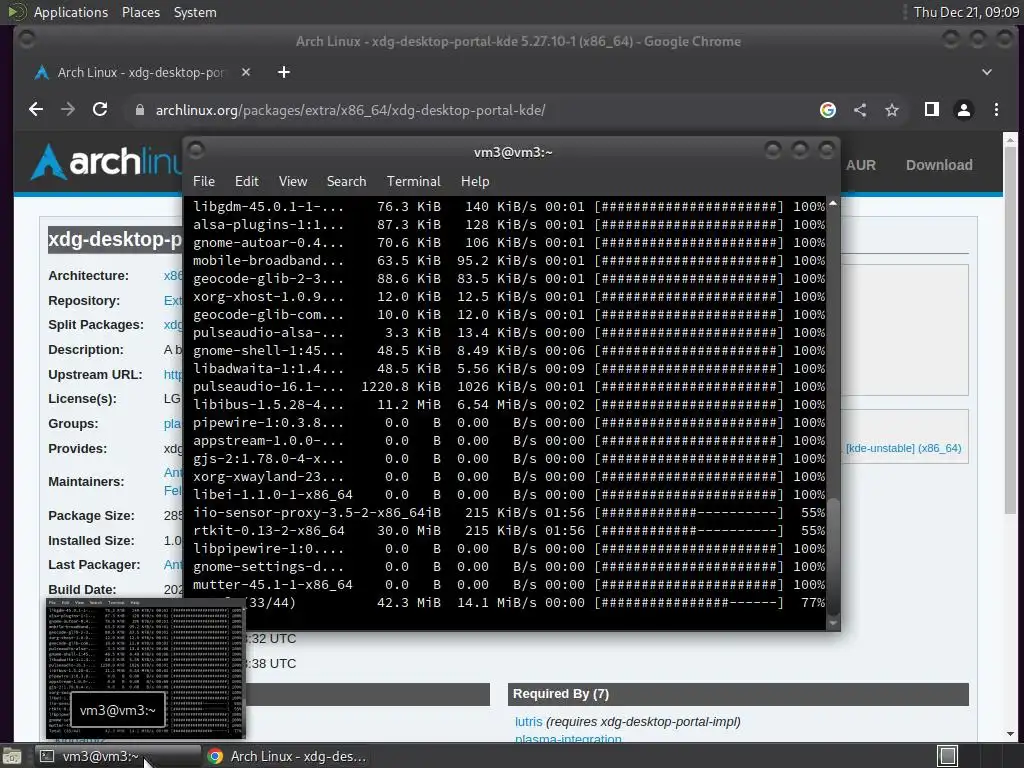Screen dimensions: 1024x768
Task: Click the terminal window menu button
Action: click(x=196, y=151)
